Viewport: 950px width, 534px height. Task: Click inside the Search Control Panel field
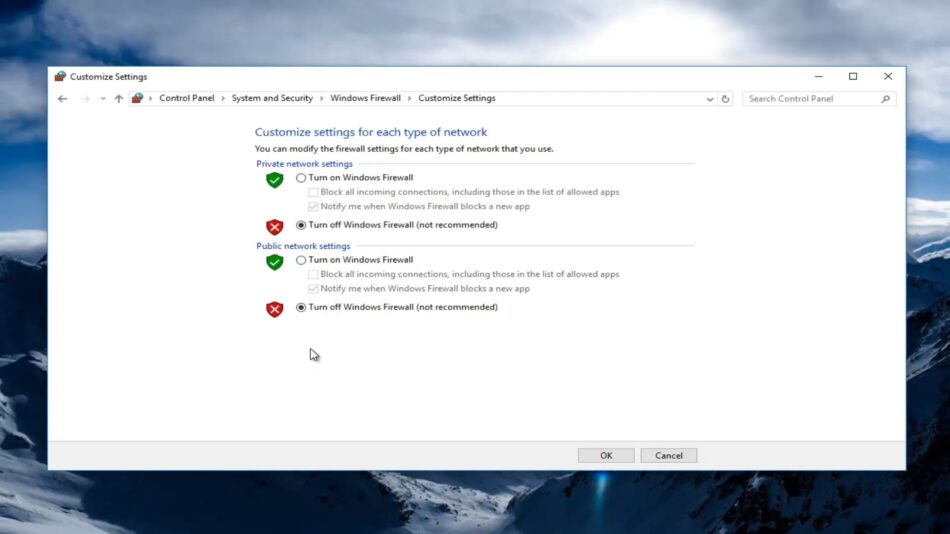pos(810,99)
